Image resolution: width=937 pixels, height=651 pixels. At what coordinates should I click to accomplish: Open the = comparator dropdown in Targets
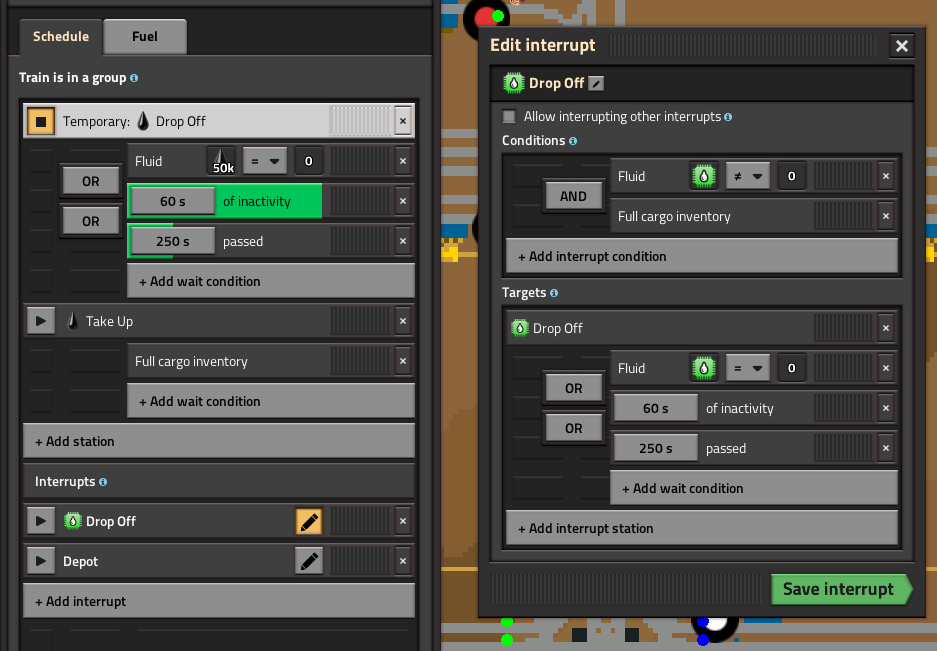point(748,368)
